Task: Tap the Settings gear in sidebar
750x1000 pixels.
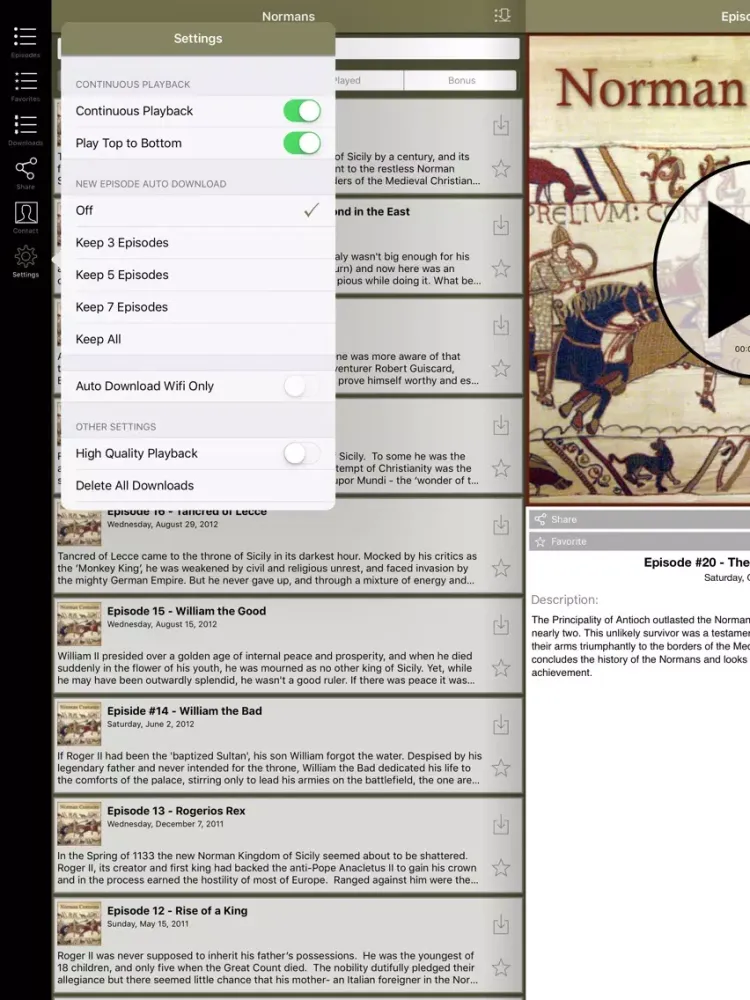Action: click(x=26, y=261)
